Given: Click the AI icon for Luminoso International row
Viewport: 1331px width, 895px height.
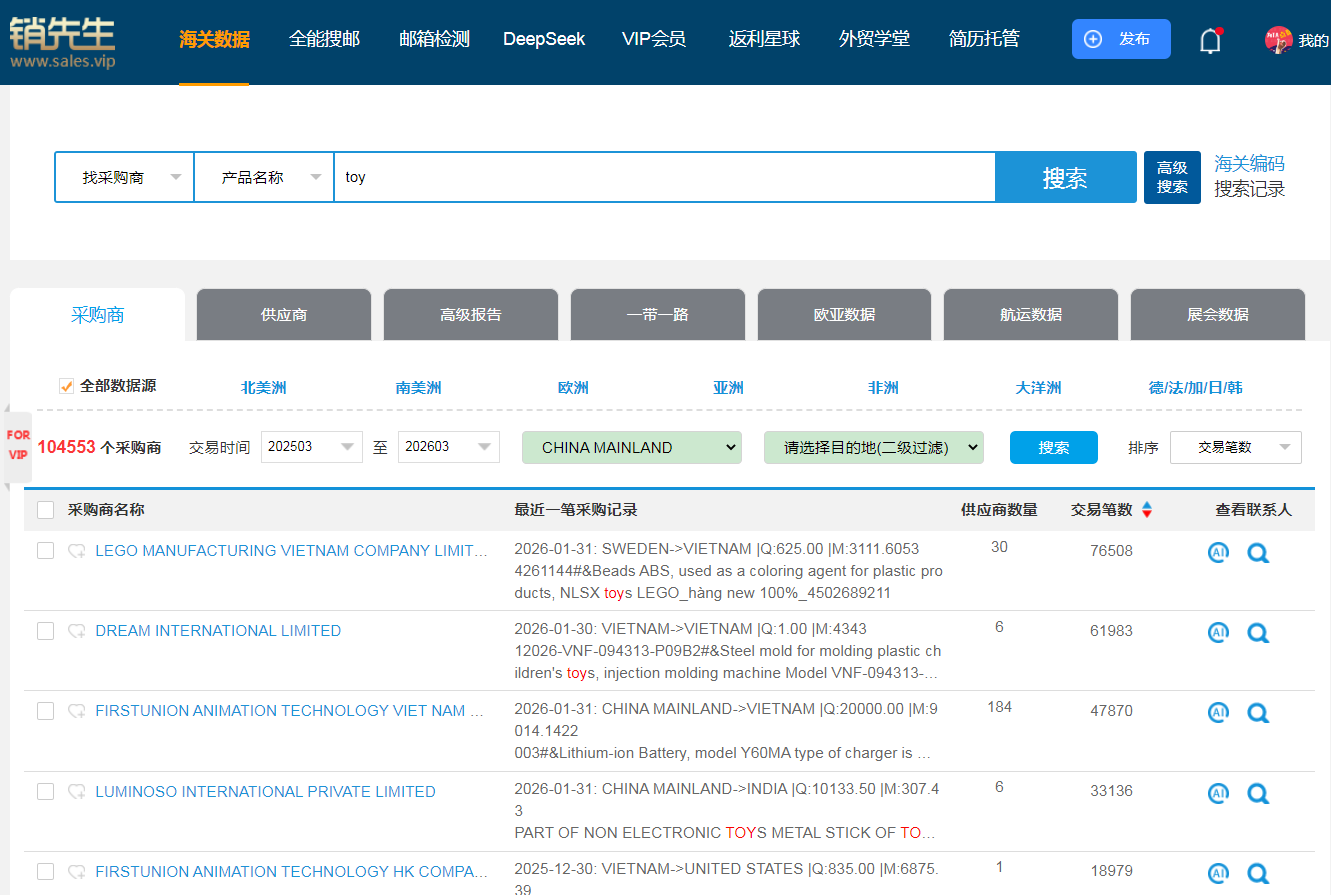Looking at the screenshot, I should coord(1218,793).
